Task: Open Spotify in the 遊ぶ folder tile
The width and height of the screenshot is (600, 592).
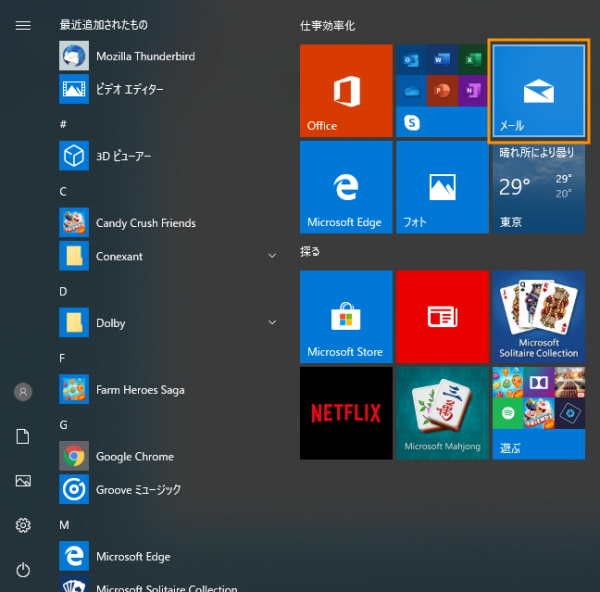Action: coord(508,413)
